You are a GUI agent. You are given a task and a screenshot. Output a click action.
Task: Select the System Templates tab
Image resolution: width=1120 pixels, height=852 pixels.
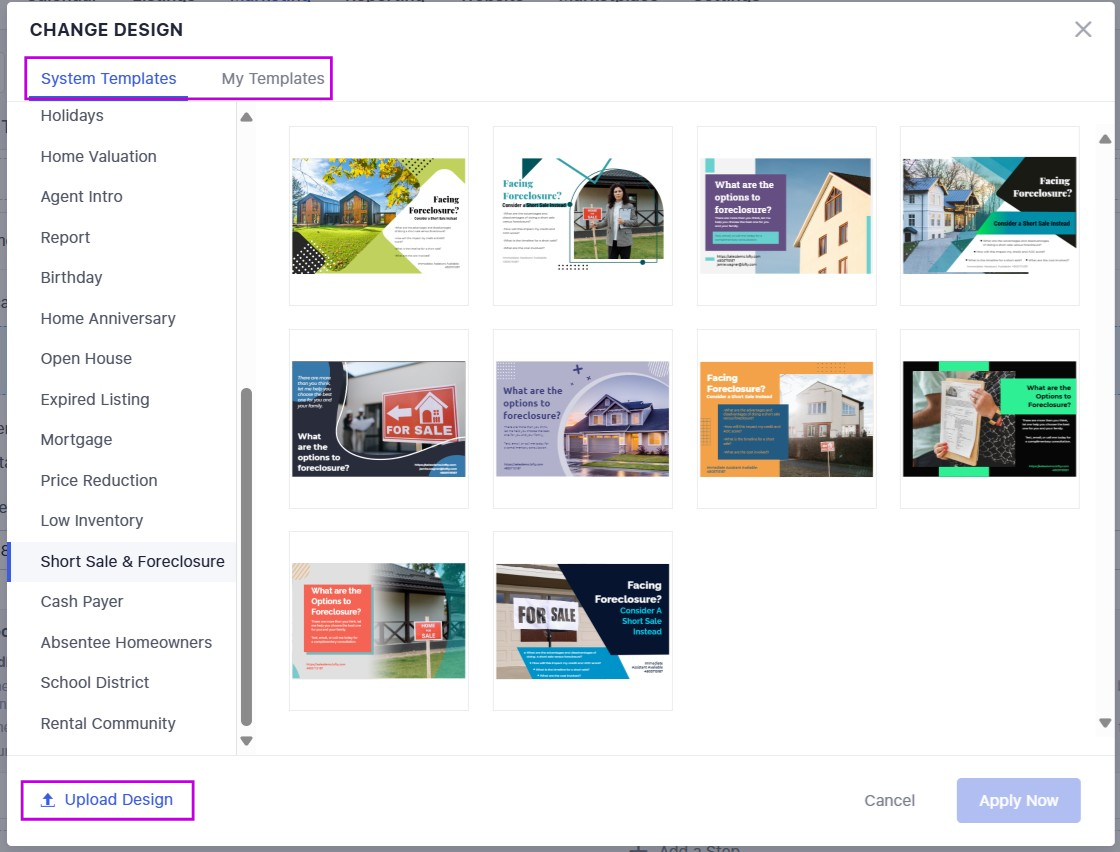pyautogui.click(x=108, y=79)
